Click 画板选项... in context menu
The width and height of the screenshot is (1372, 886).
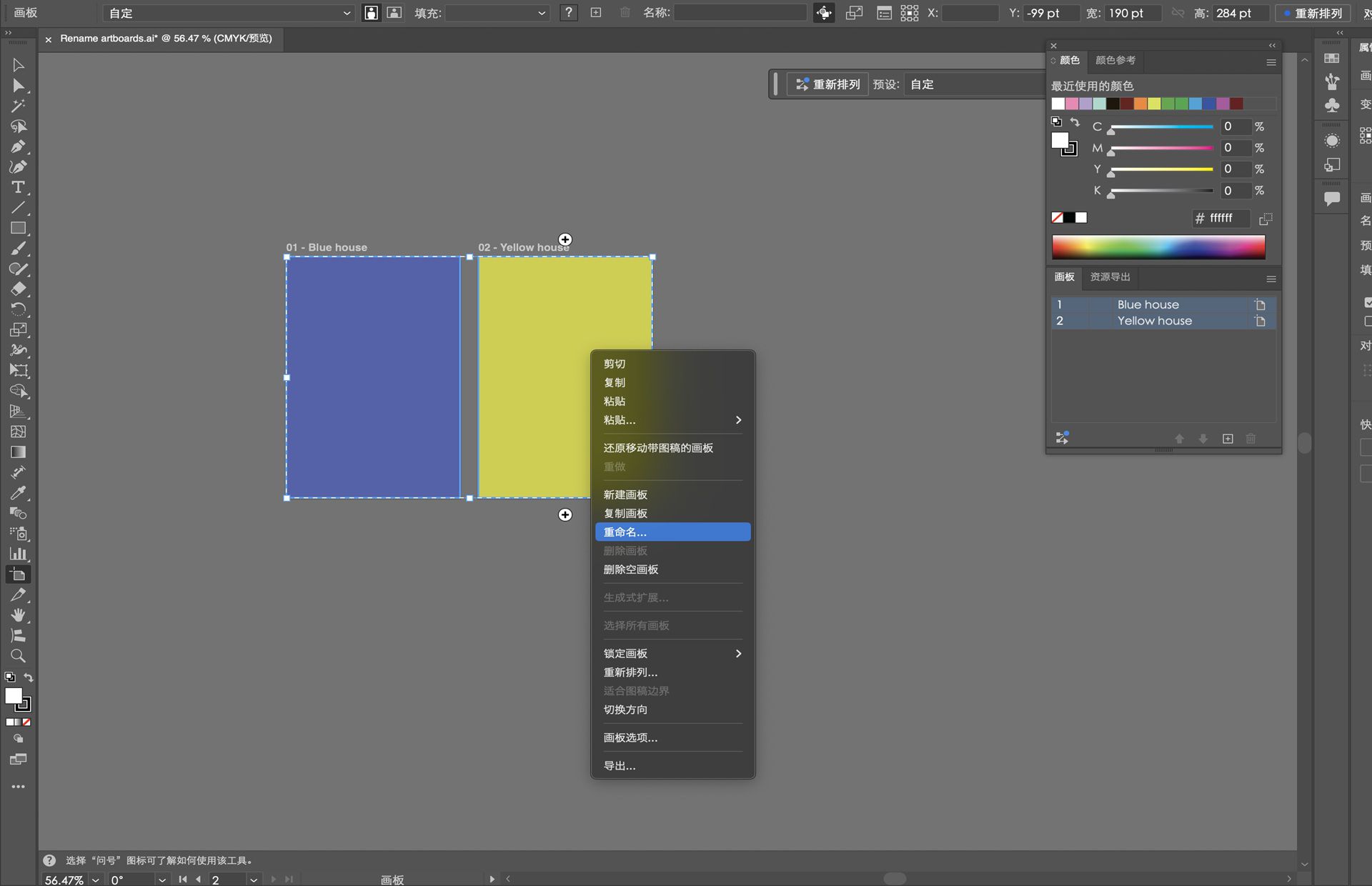630,737
